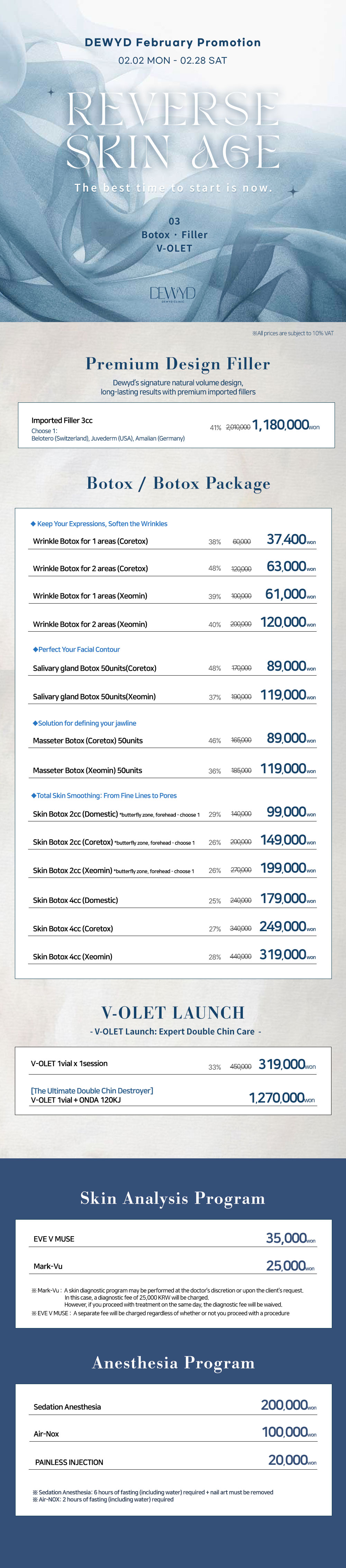Image resolution: width=346 pixels, height=1568 pixels.
Task: Click the DEWYD clinic logo
Action: point(173,294)
